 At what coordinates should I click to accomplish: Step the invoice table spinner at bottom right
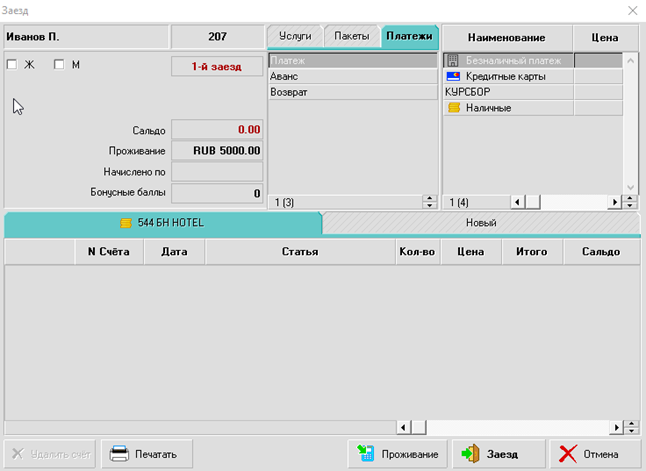630,427
